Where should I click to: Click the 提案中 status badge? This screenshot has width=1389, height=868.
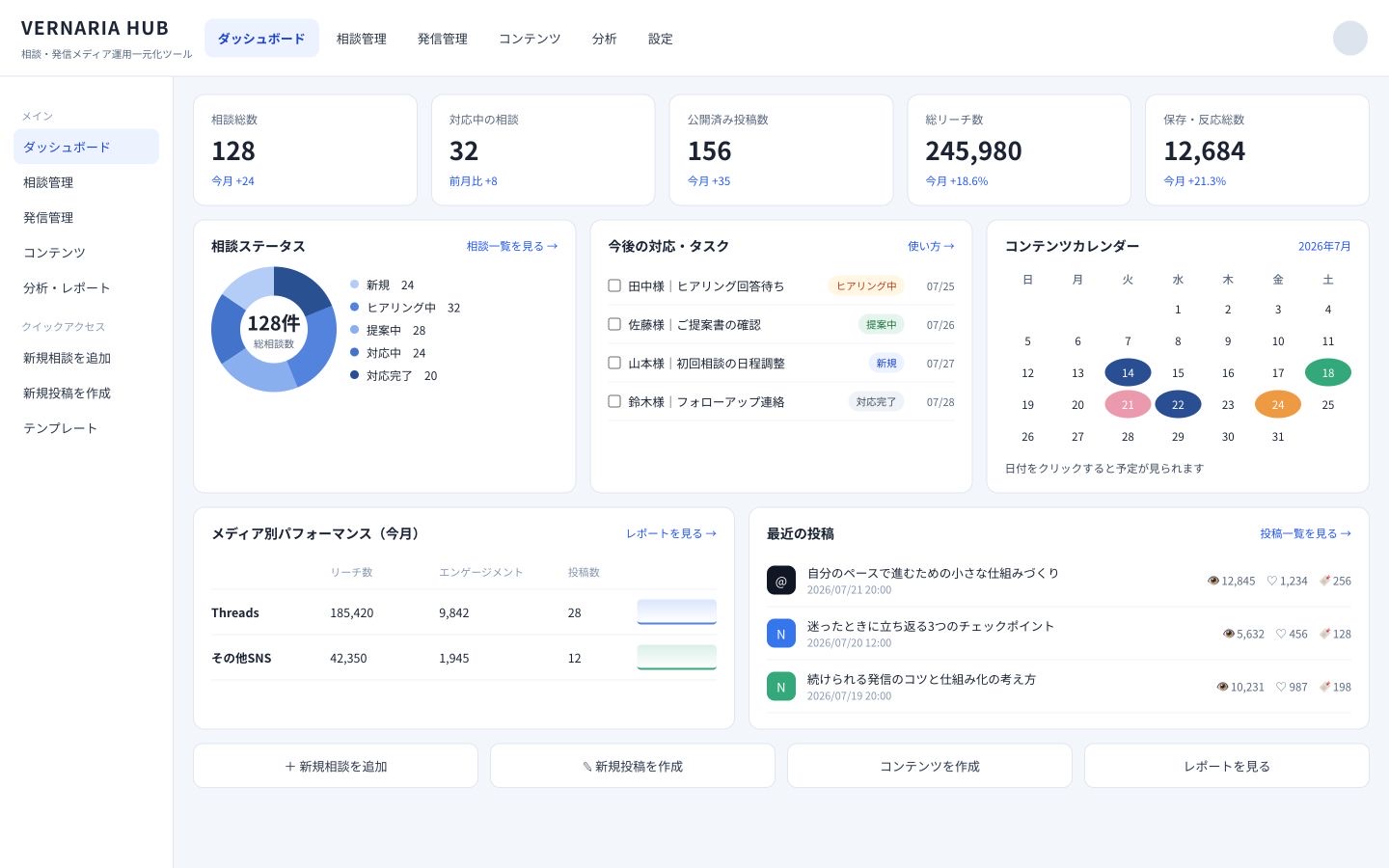click(882, 324)
